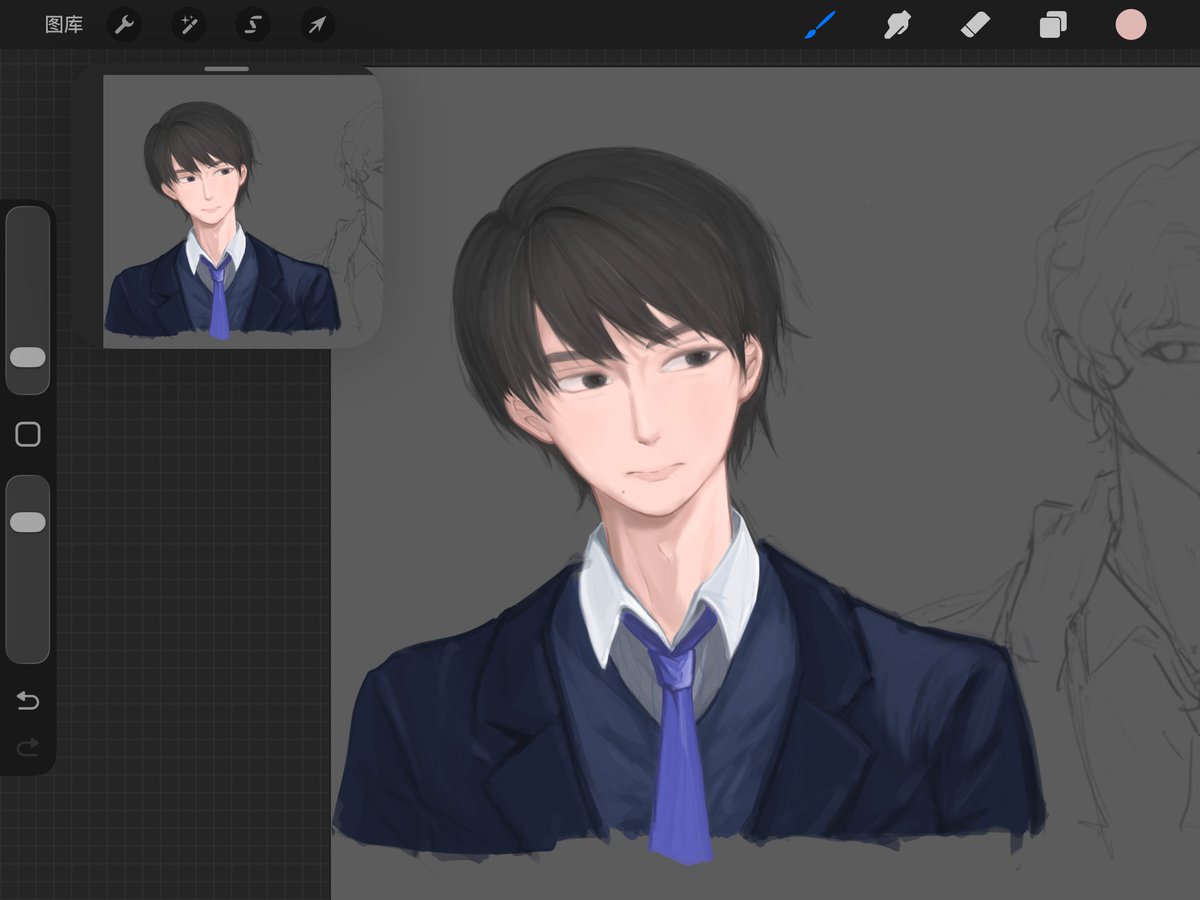Redo the last undone stroke
1200x900 pixels.
click(x=28, y=746)
